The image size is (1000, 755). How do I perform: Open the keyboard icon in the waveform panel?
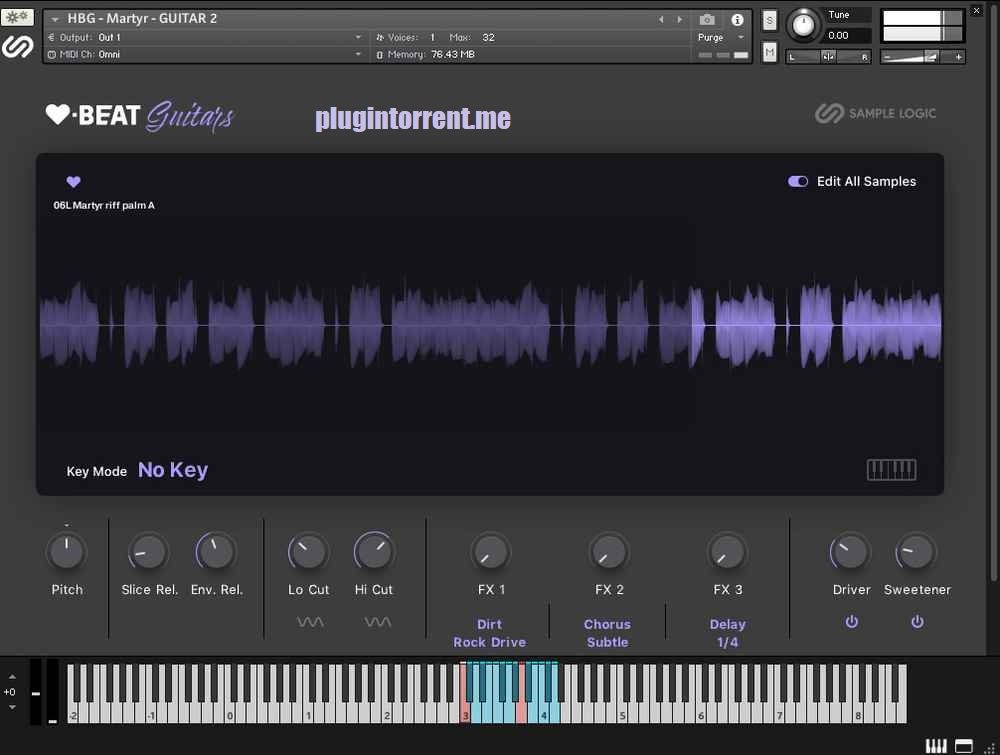coord(892,470)
